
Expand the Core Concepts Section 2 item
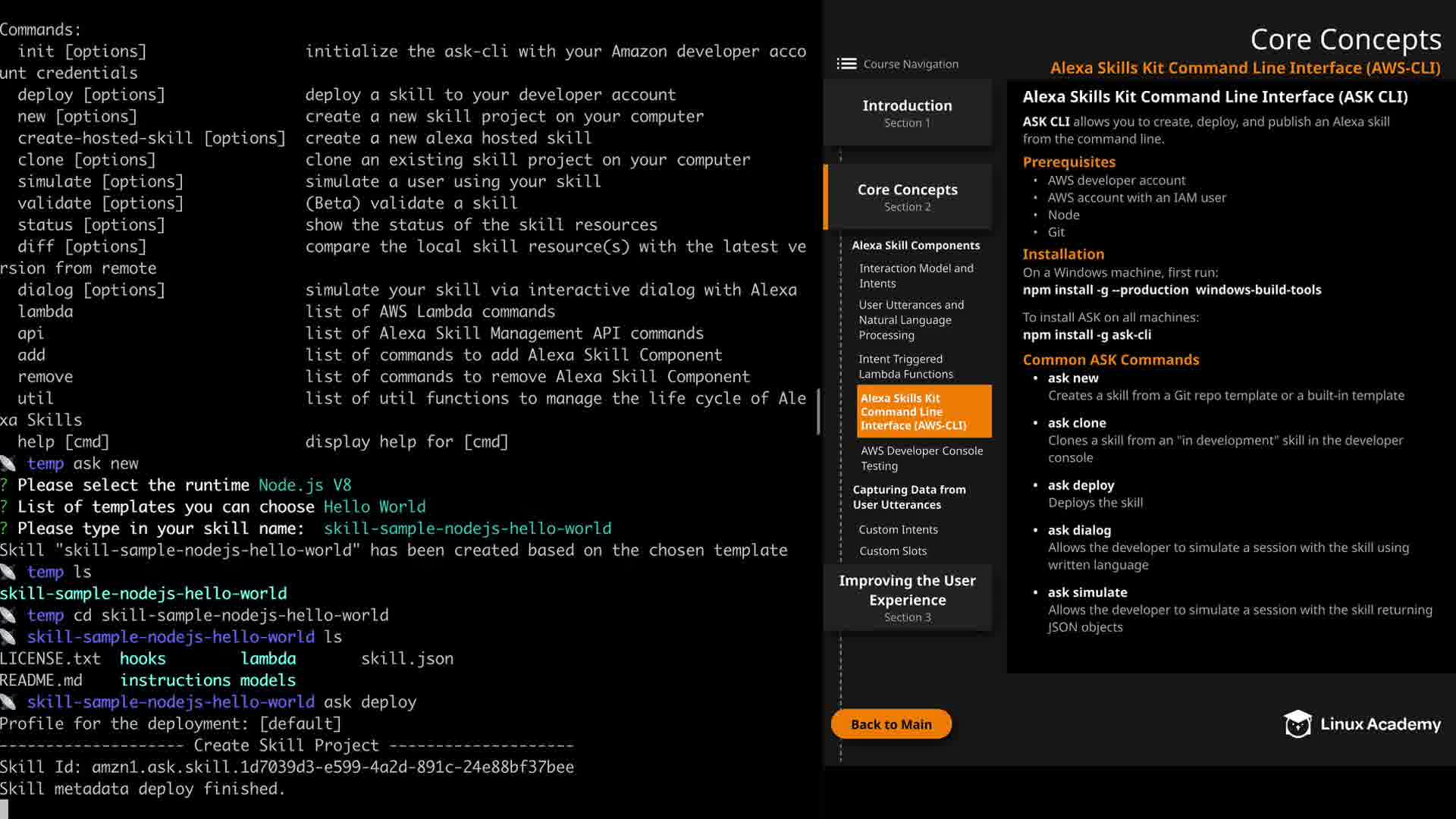[x=907, y=196]
